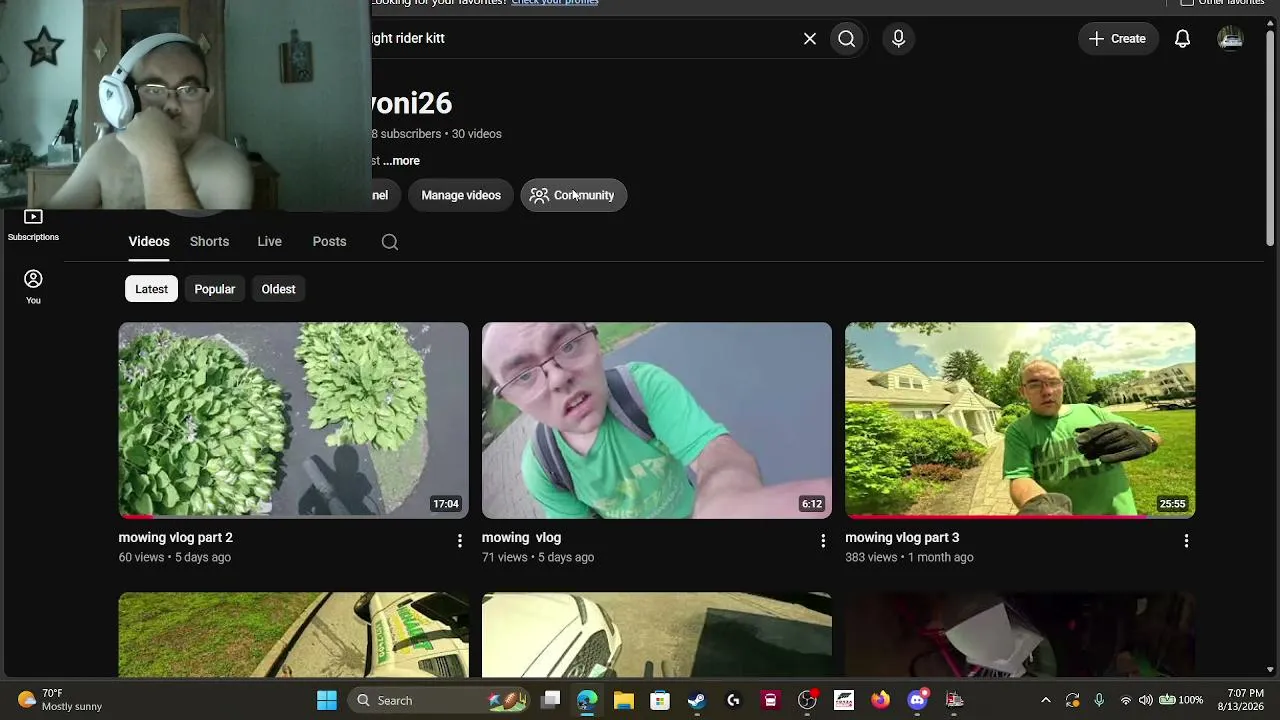Image resolution: width=1280 pixels, height=720 pixels.
Task: Open Steam from the taskbar
Action: click(697, 701)
